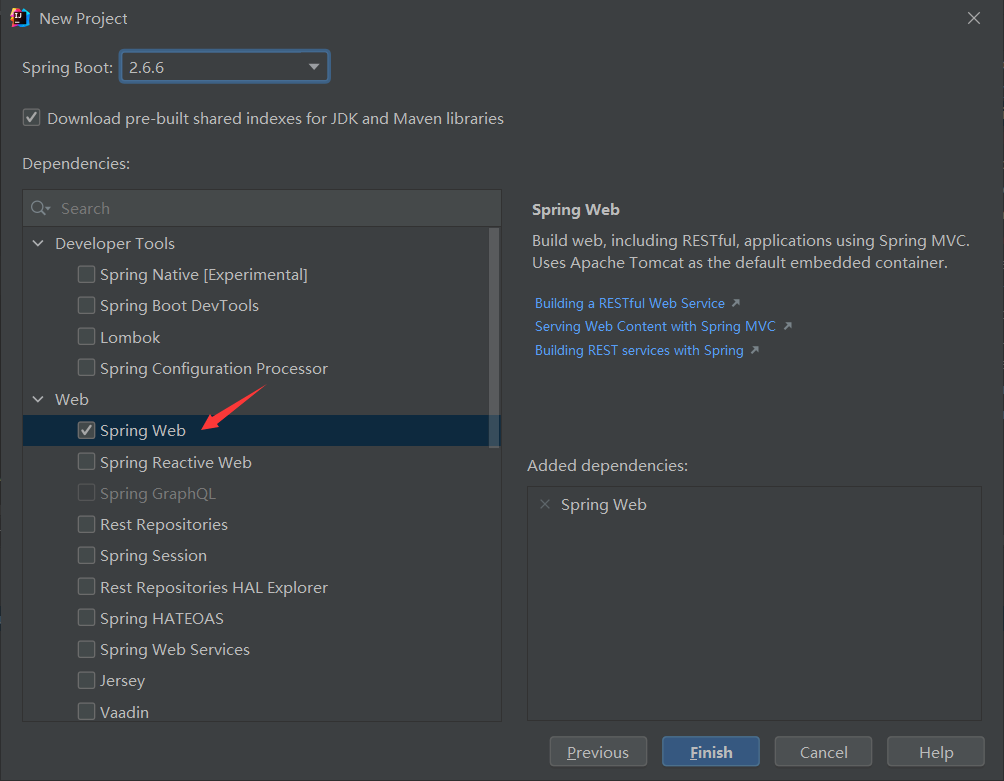Click the search magnifier icon

click(40, 208)
